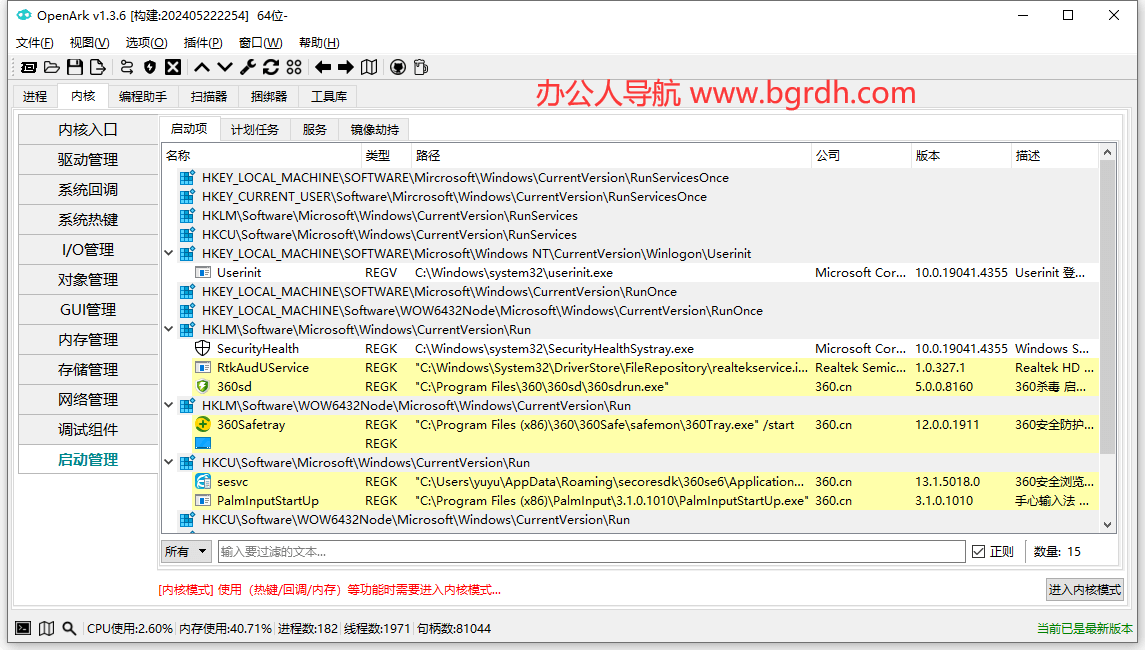
Task: Click the shield icon beside SecurityHealth
Action: pyautogui.click(x=203, y=348)
